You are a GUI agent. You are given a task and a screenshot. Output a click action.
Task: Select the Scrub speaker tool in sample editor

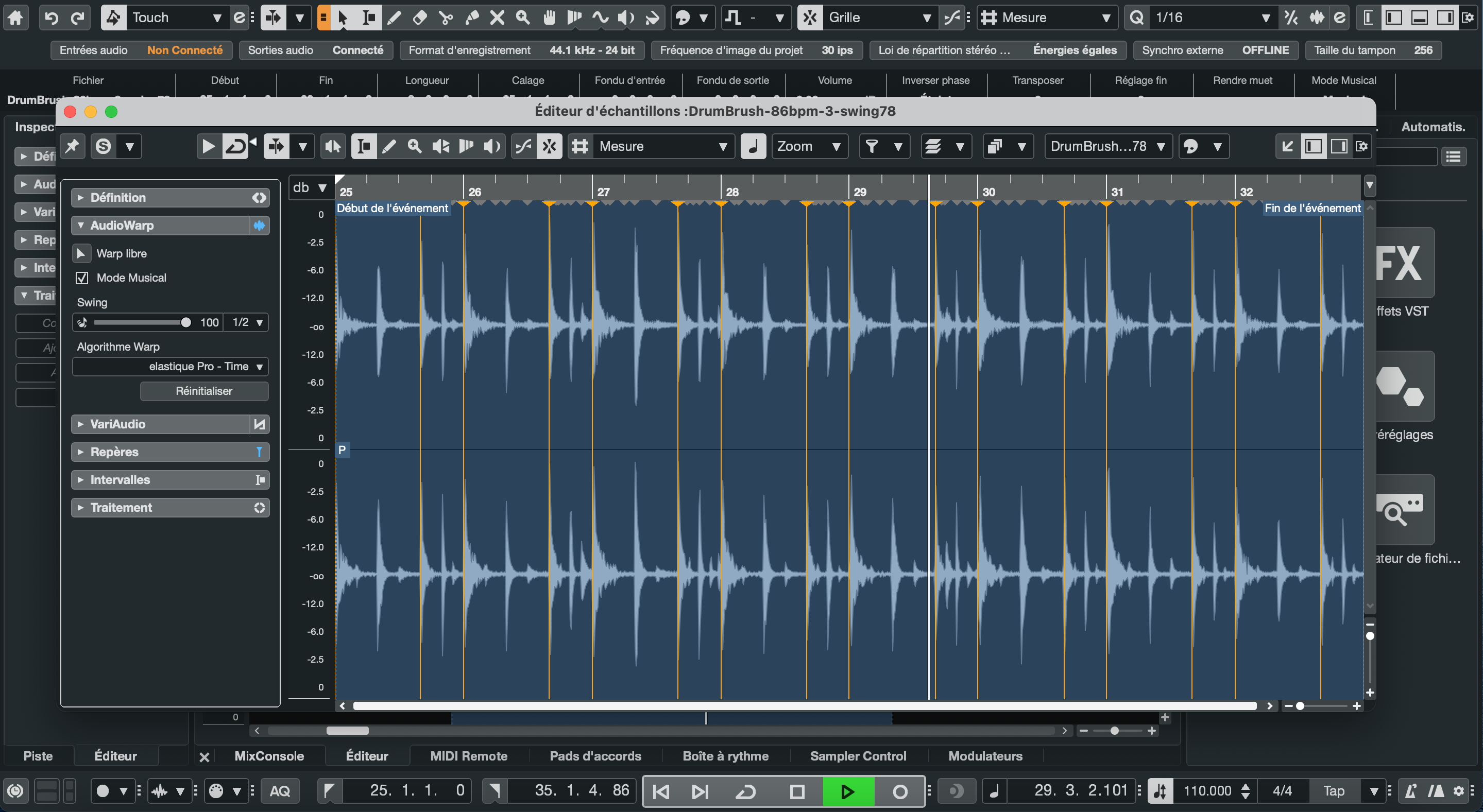[x=491, y=146]
